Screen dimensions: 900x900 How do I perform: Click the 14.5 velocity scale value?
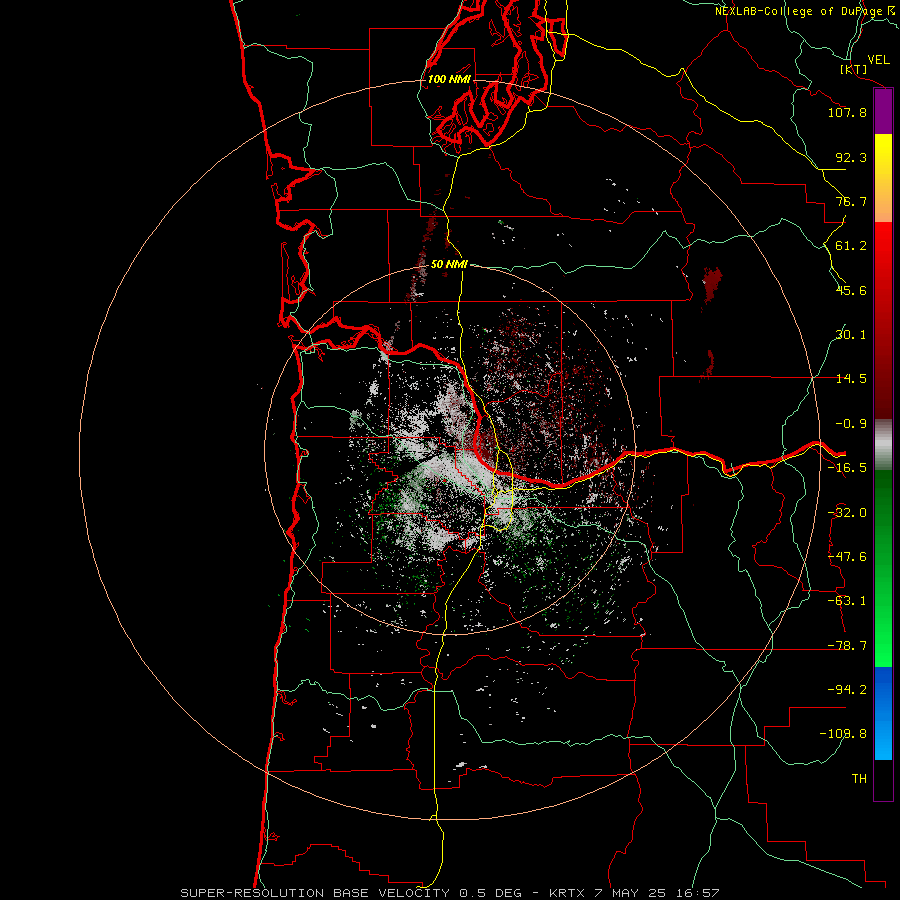coord(851,379)
